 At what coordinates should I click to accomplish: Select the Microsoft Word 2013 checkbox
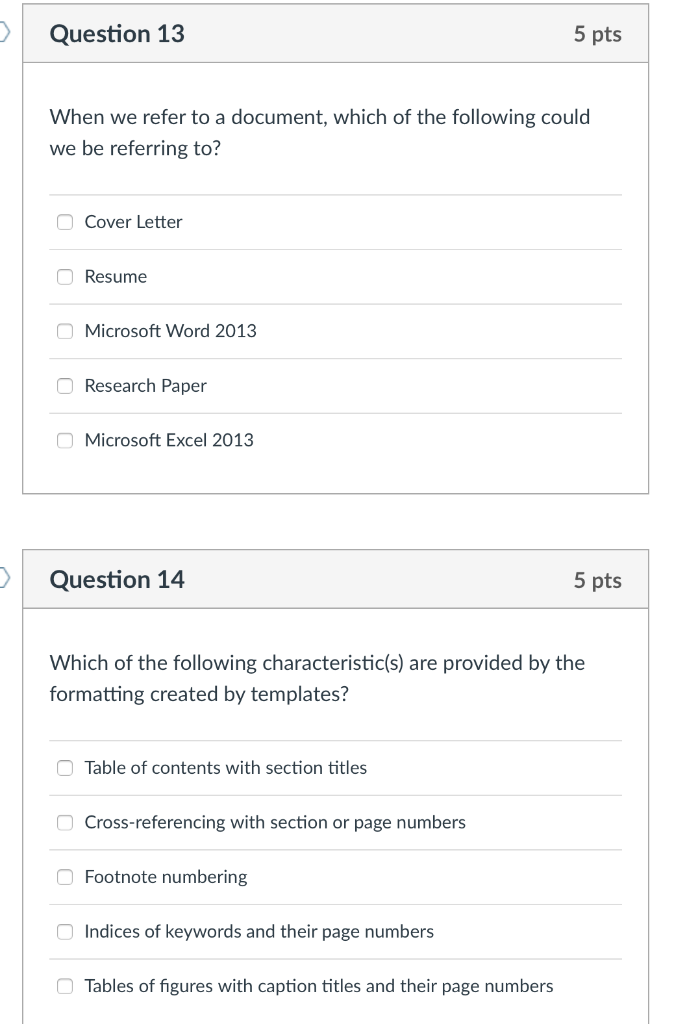pos(64,331)
